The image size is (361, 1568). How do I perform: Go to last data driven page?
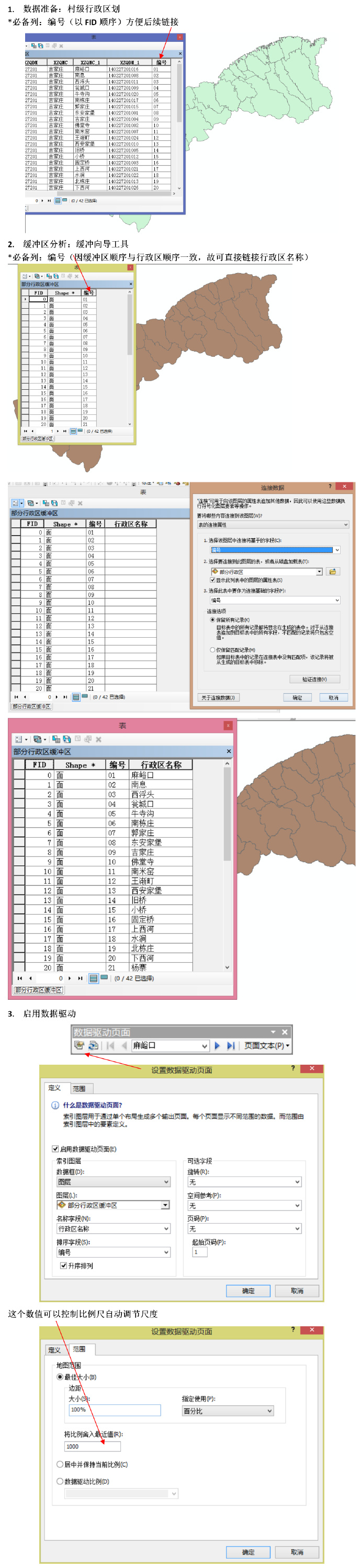[x=230, y=1045]
